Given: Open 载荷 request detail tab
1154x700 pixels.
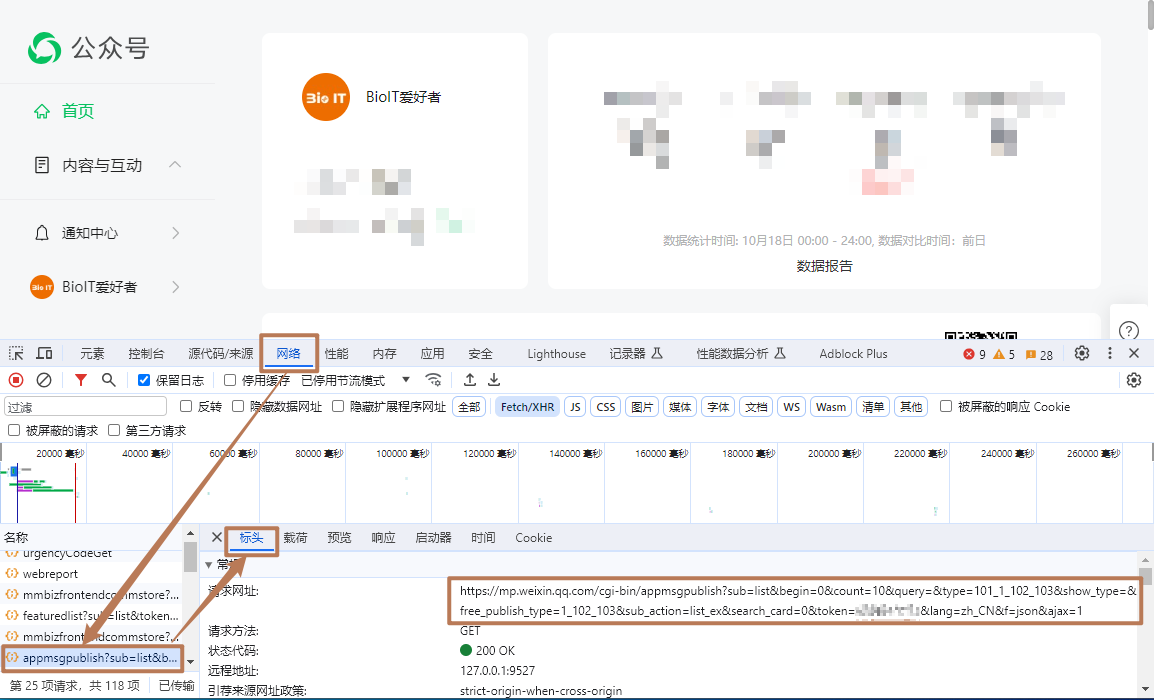Looking at the screenshot, I should pos(295,537).
